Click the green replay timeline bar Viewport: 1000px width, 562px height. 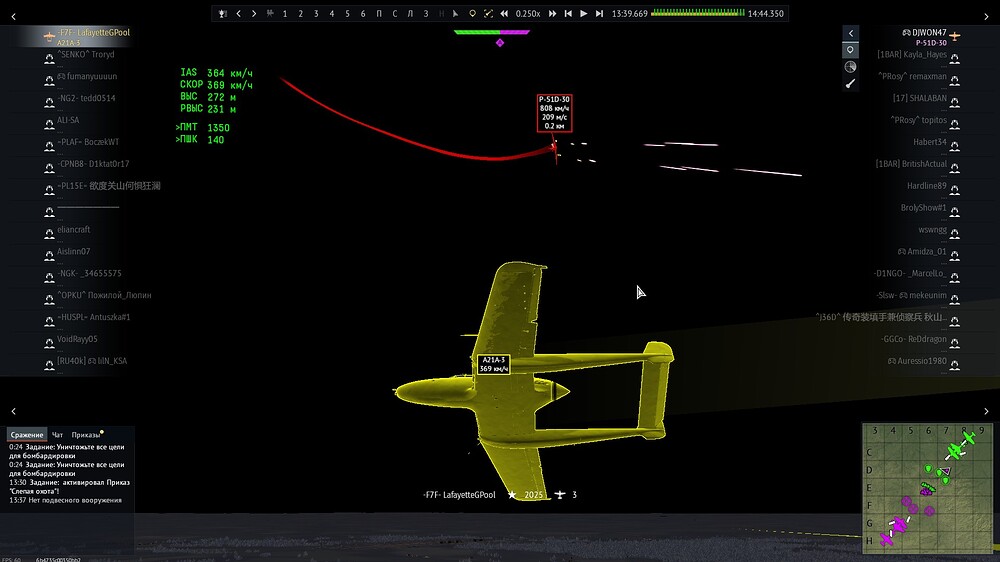pyautogui.click(x=698, y=13)
